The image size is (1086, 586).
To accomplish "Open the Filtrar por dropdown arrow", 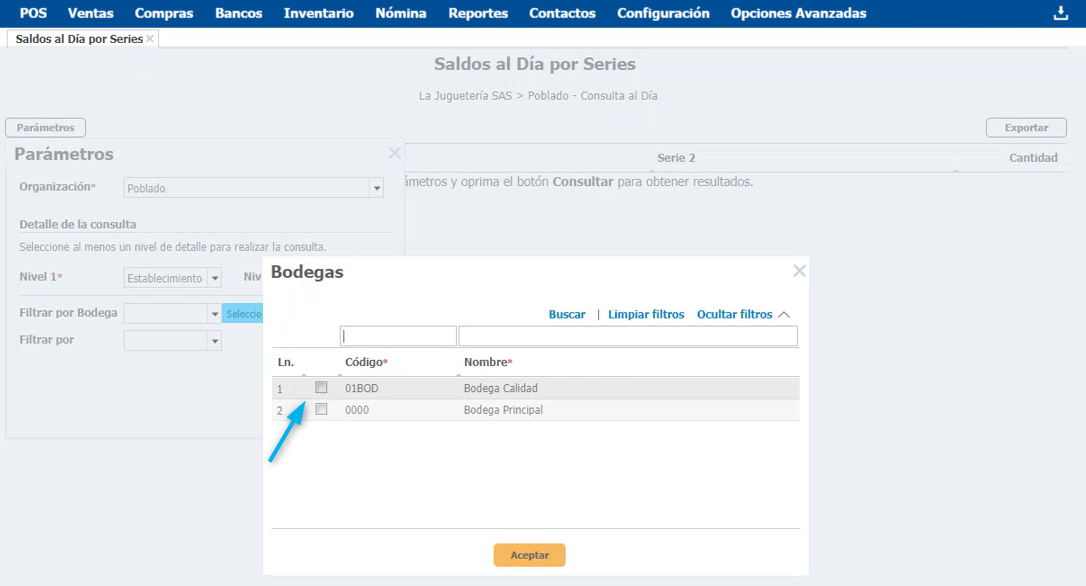I will click(x=214, y=341).
